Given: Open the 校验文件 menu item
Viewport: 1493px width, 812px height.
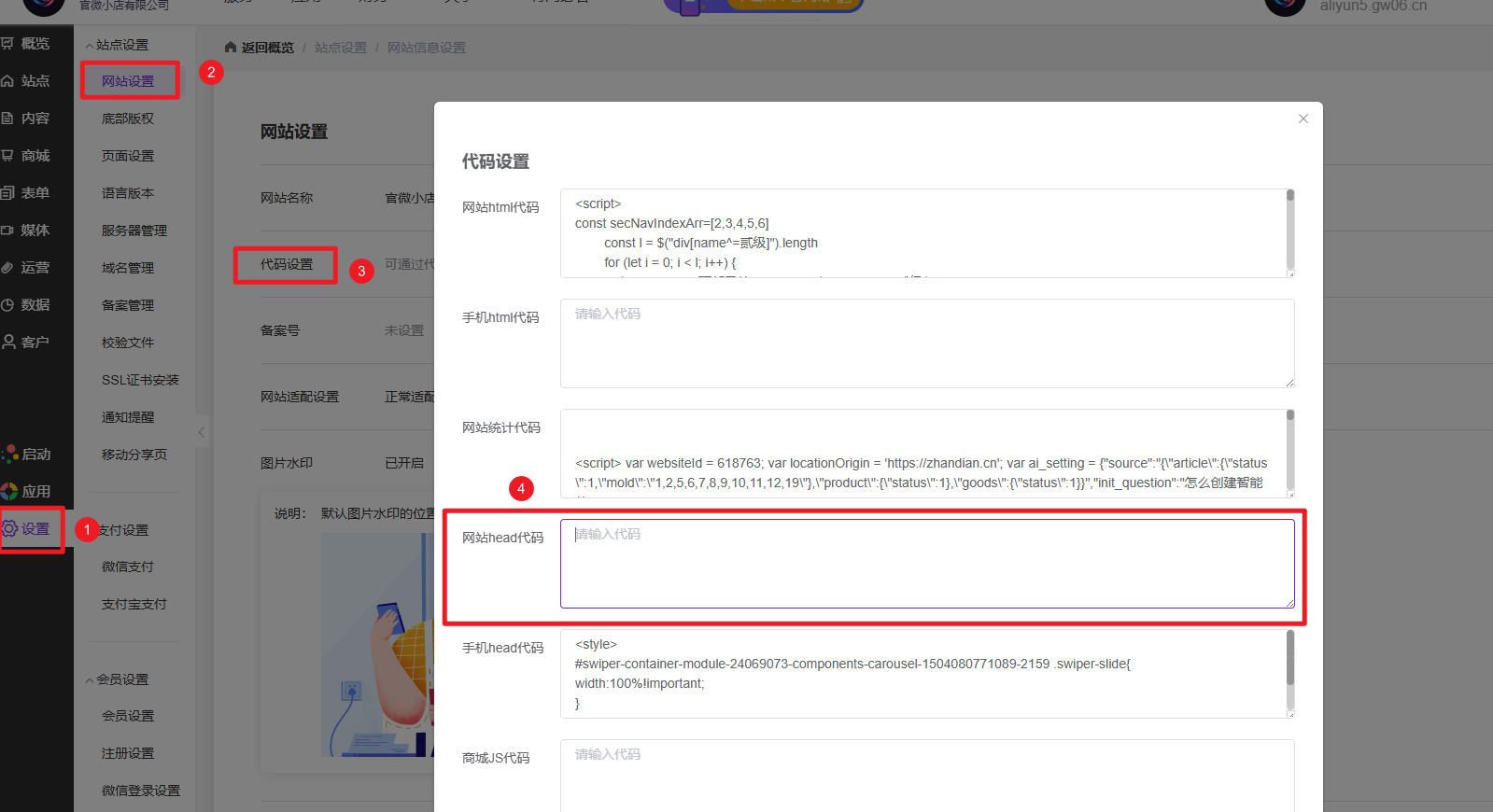Looking at the screenshot, I should click(x=128, y=343).
